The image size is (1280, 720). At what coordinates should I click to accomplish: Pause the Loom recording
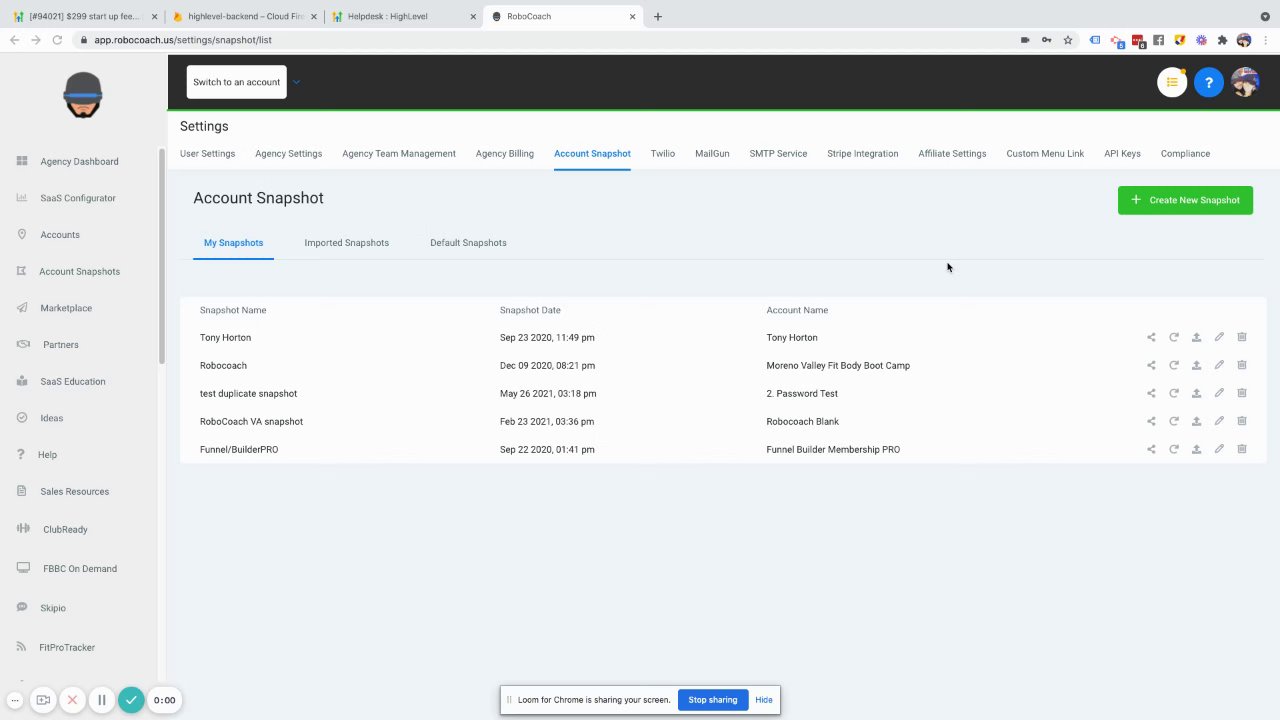101,700
